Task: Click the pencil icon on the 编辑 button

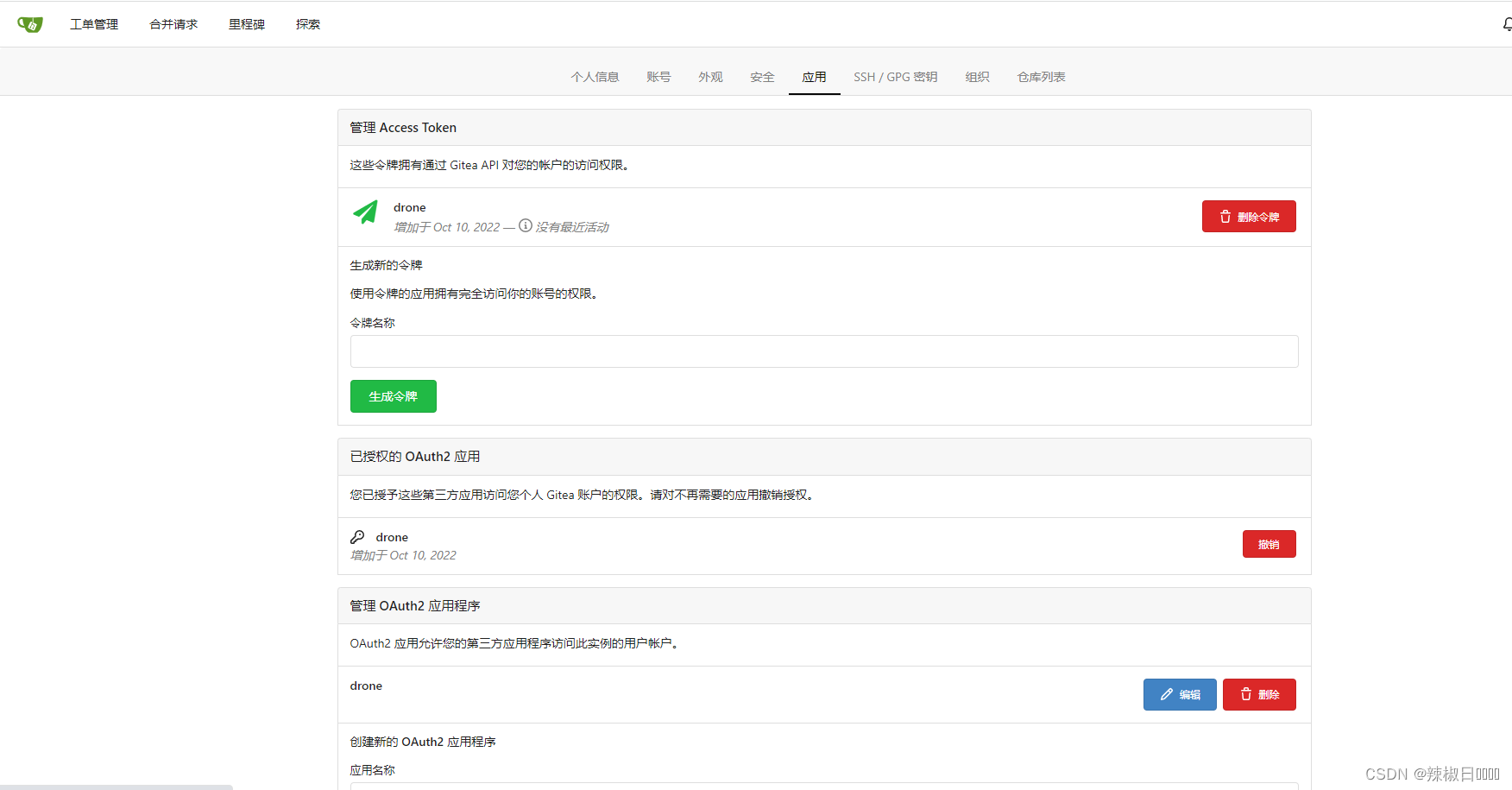Action: click(x=1165, y=694)
